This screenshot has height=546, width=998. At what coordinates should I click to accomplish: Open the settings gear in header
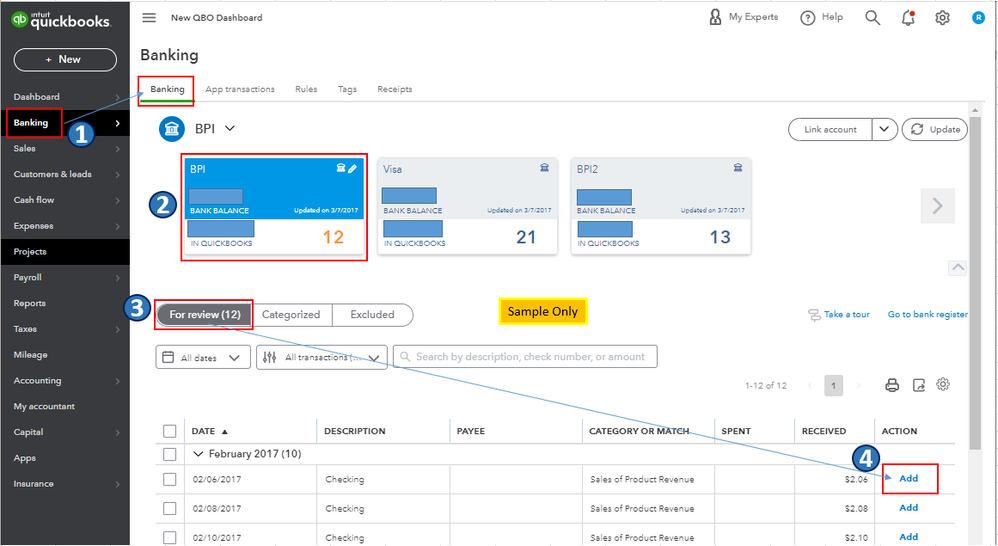(943, 18)
